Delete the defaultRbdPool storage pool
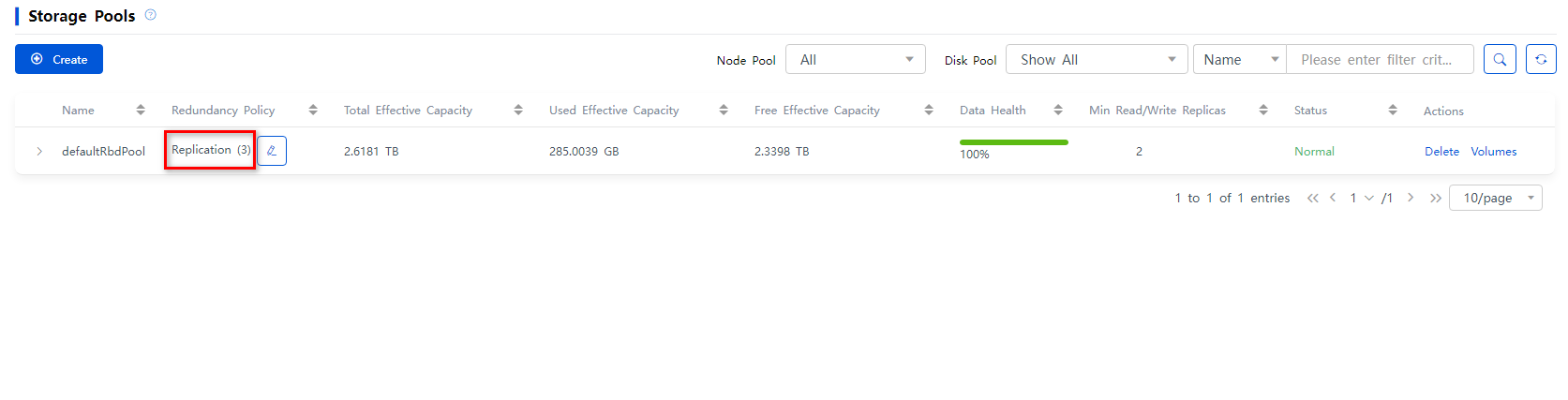 click(x=1441, y=151)
